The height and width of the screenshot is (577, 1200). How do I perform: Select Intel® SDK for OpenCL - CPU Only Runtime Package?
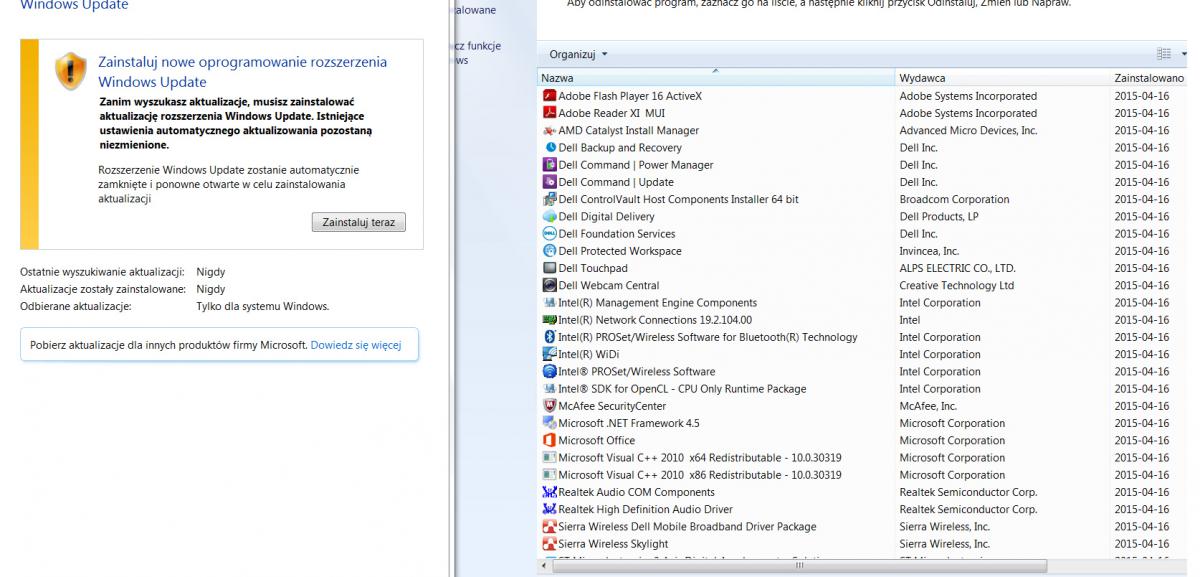click(x=682, y=389)
